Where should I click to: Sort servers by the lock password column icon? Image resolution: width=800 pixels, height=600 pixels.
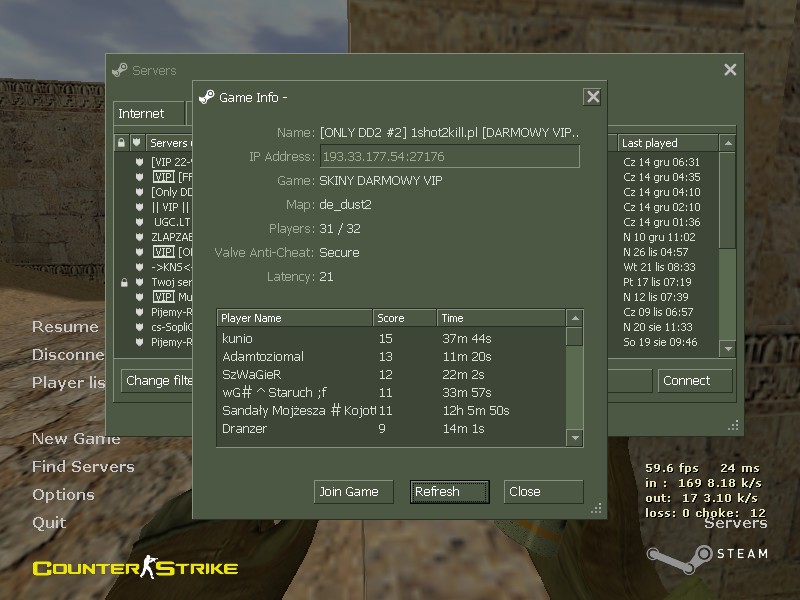coord(121,143)
